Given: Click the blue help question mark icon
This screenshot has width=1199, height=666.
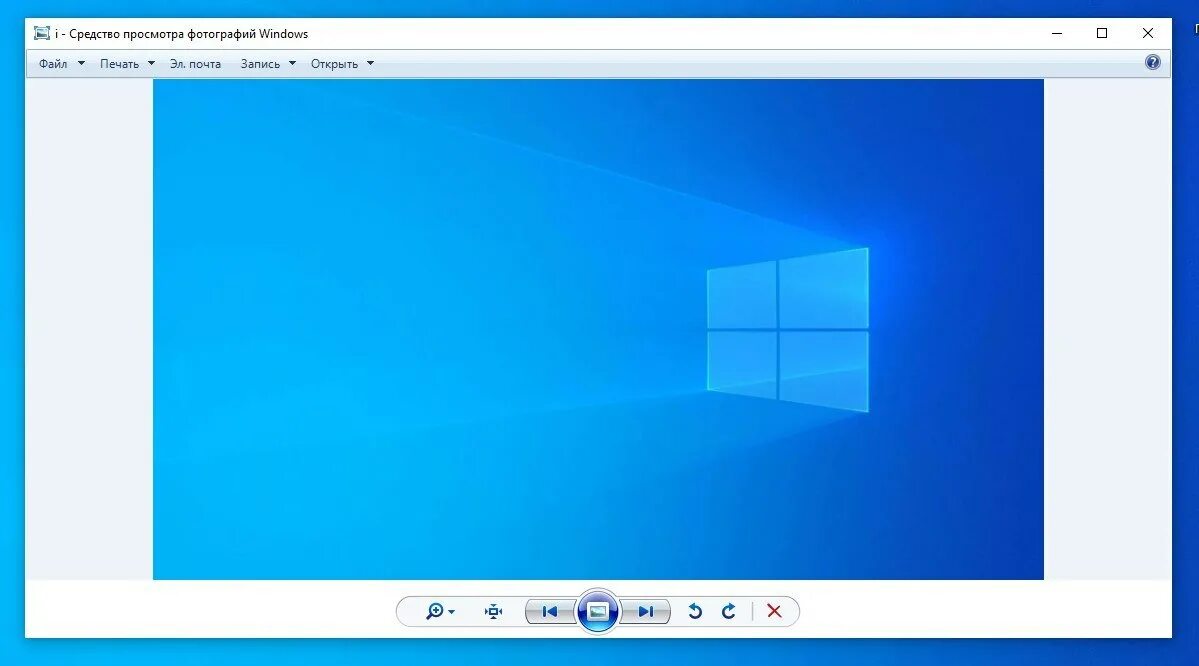Looking at the screenshot, I should tap(1152, 63).
